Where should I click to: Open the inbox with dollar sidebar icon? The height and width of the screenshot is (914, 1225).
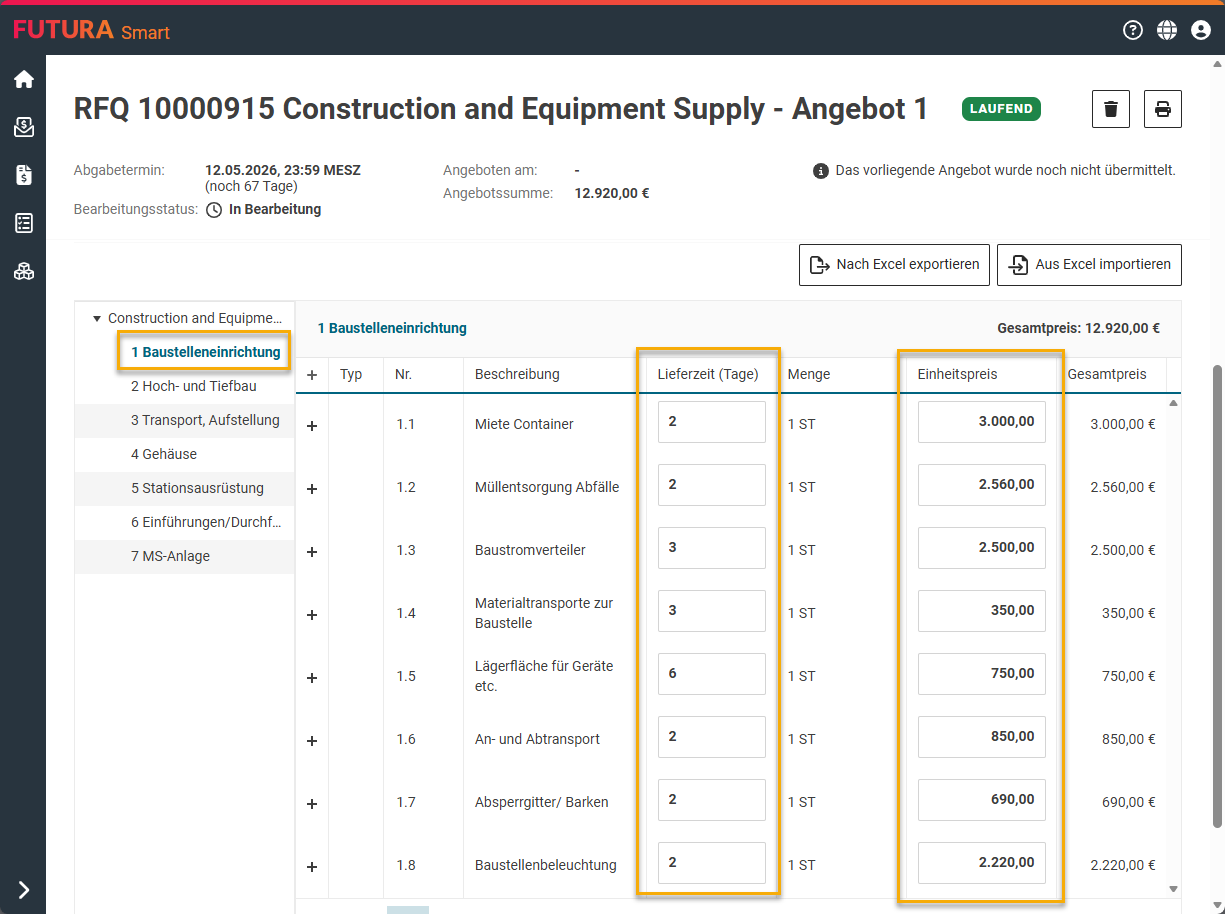[x=23, y=128]
